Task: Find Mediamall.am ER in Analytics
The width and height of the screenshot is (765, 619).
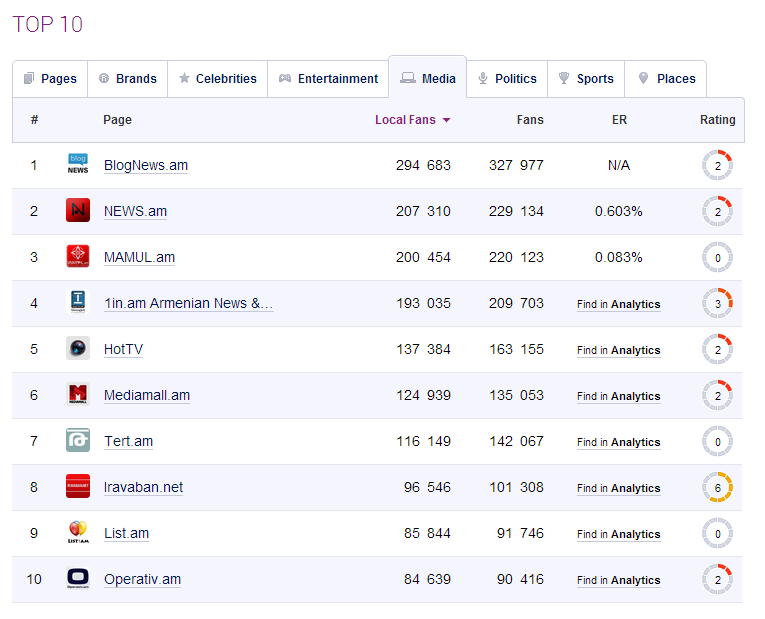Action: pyautogui.click(x=619, y=396)
